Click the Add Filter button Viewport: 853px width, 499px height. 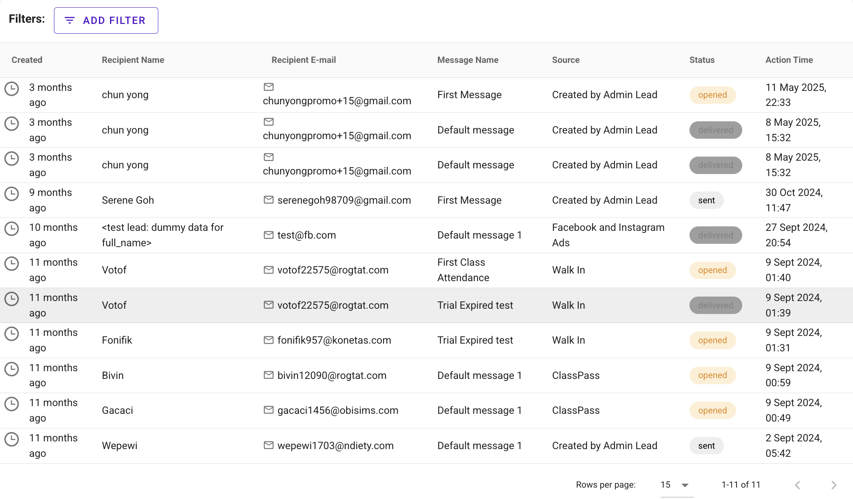[x=106, y=21]
